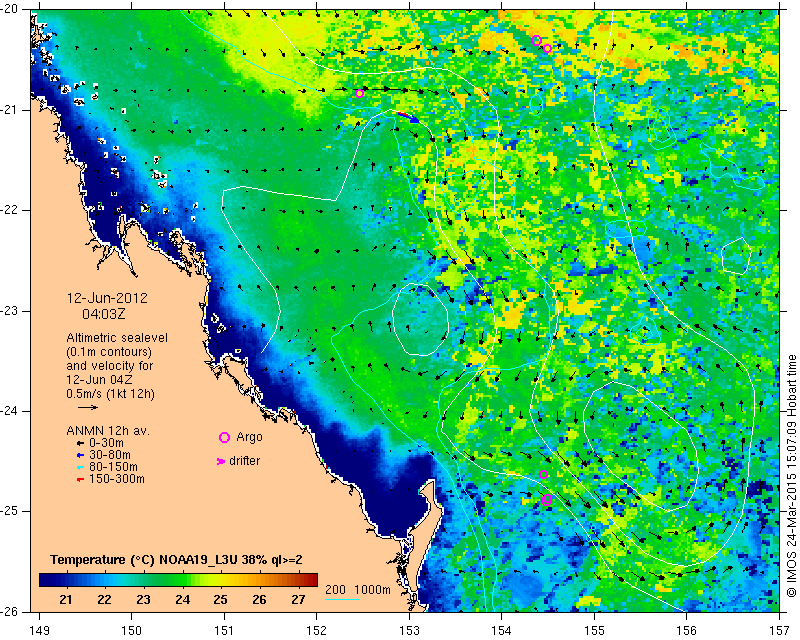Image resolution: width=800 pixels, height=640 pixels.
Task: Click the cyan 200m isobath legend line
Action: point(342,599)
